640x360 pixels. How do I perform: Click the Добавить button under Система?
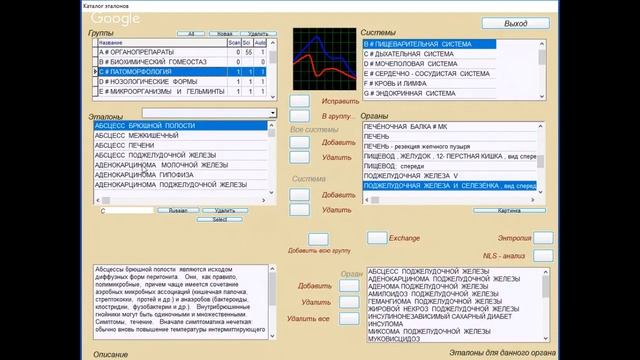[x=300, y=195]
